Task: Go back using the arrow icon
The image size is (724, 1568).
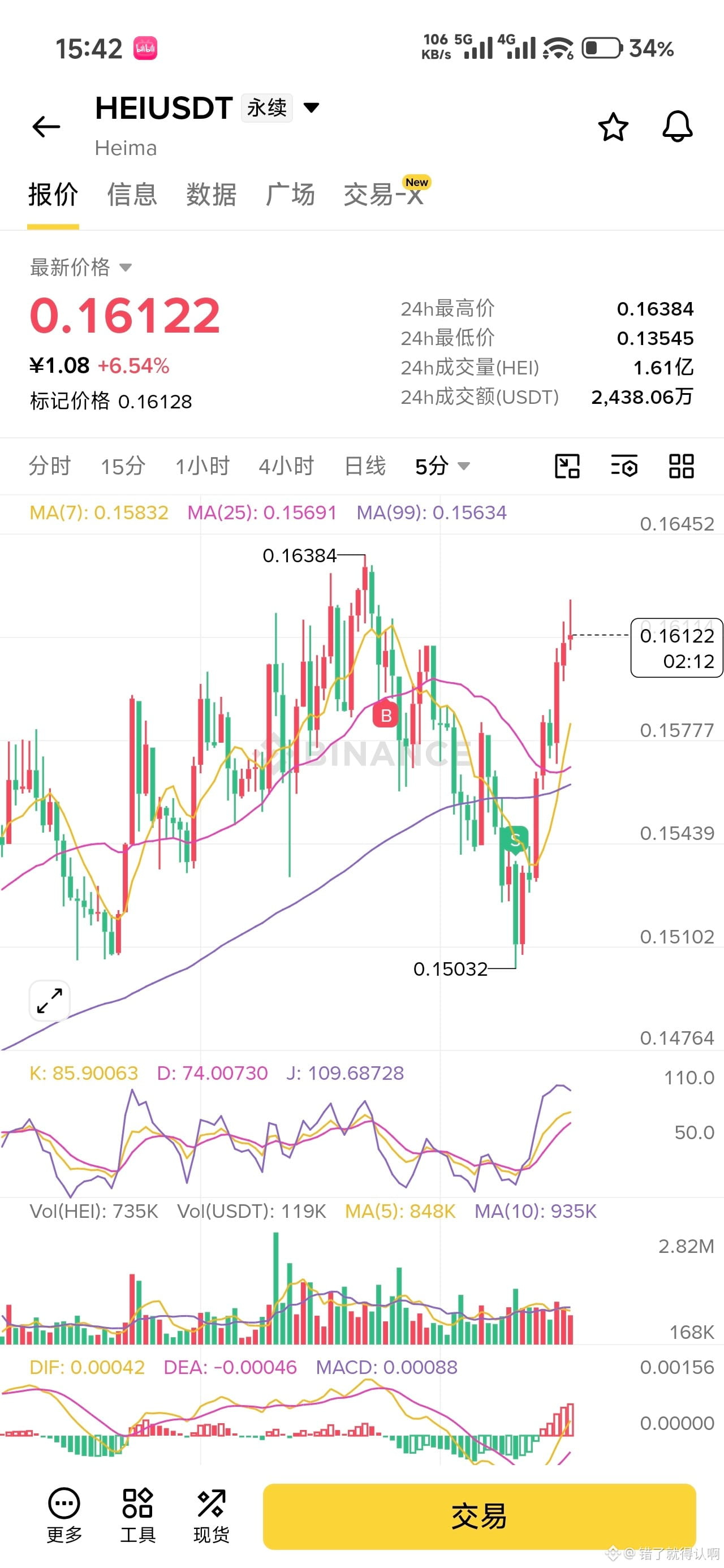Action: coord(46,127)
